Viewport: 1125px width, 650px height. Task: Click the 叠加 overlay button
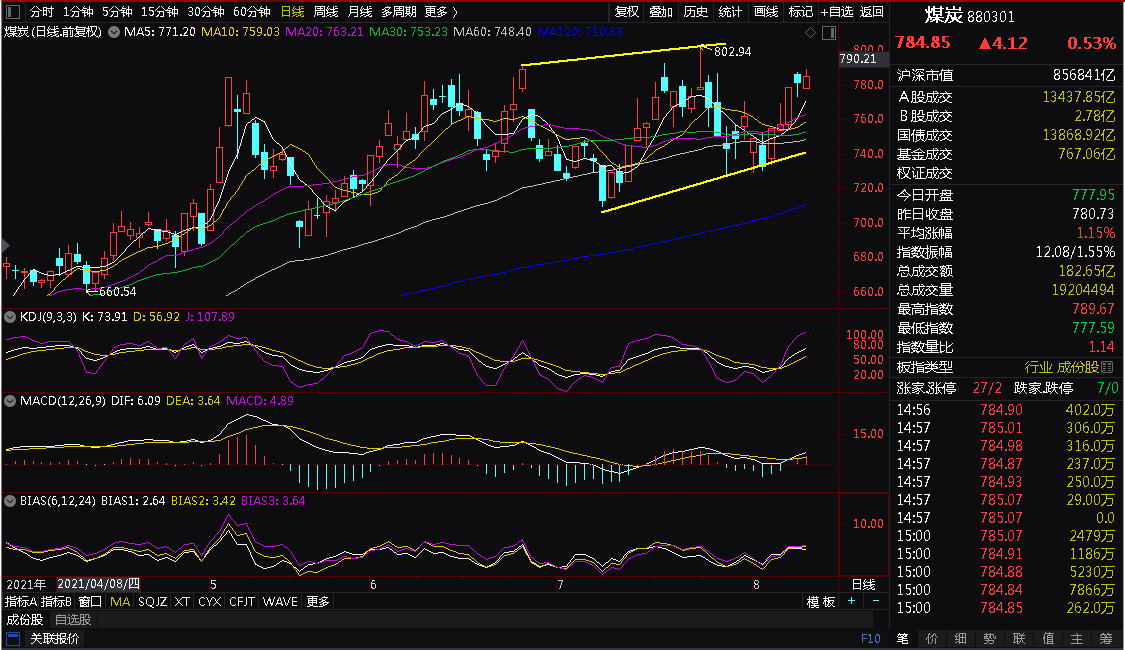coord(661,11)
